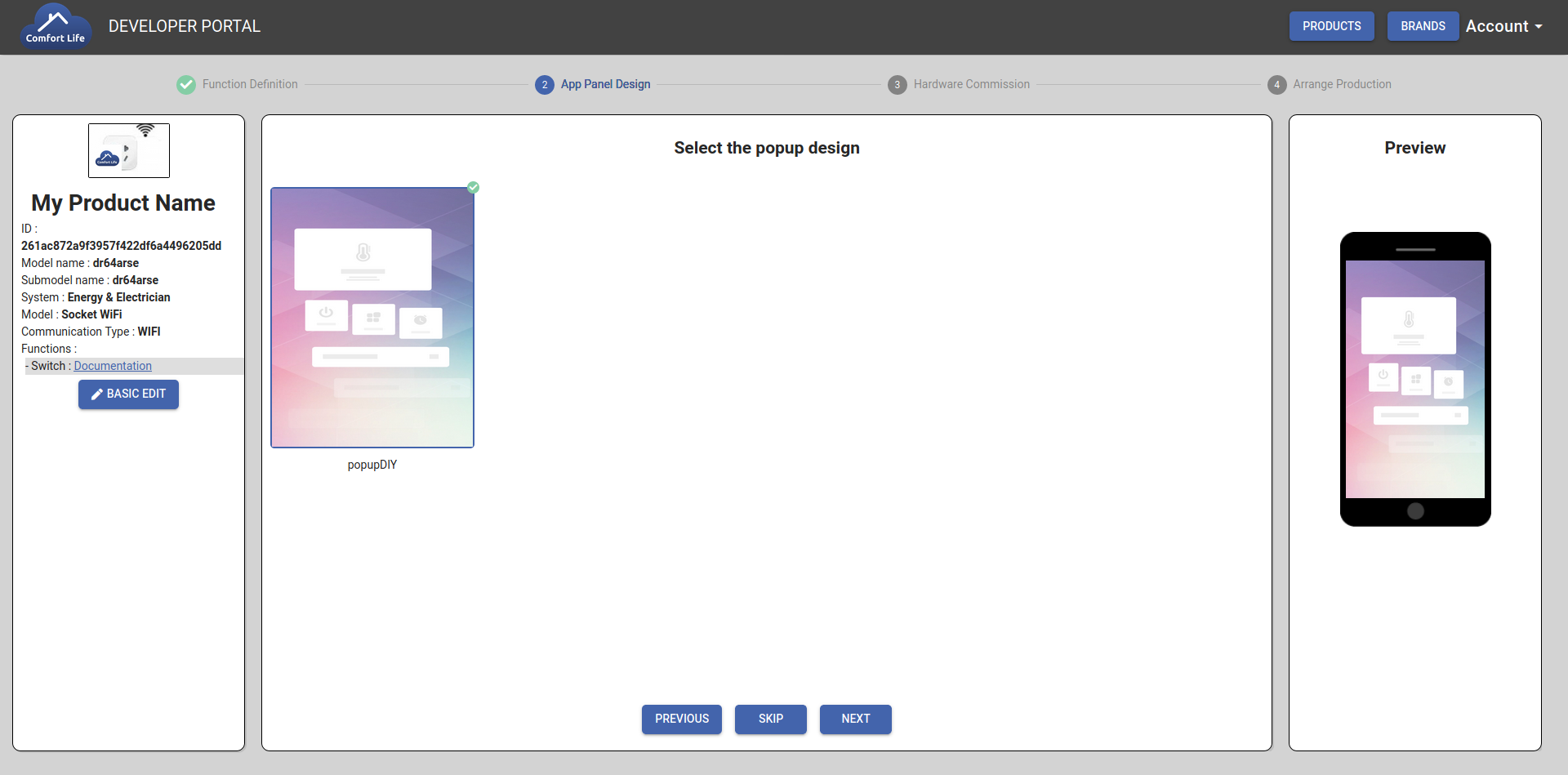Click the phone preview screen
Screen dimensions: 1568x775
[x=1414, y=379]
